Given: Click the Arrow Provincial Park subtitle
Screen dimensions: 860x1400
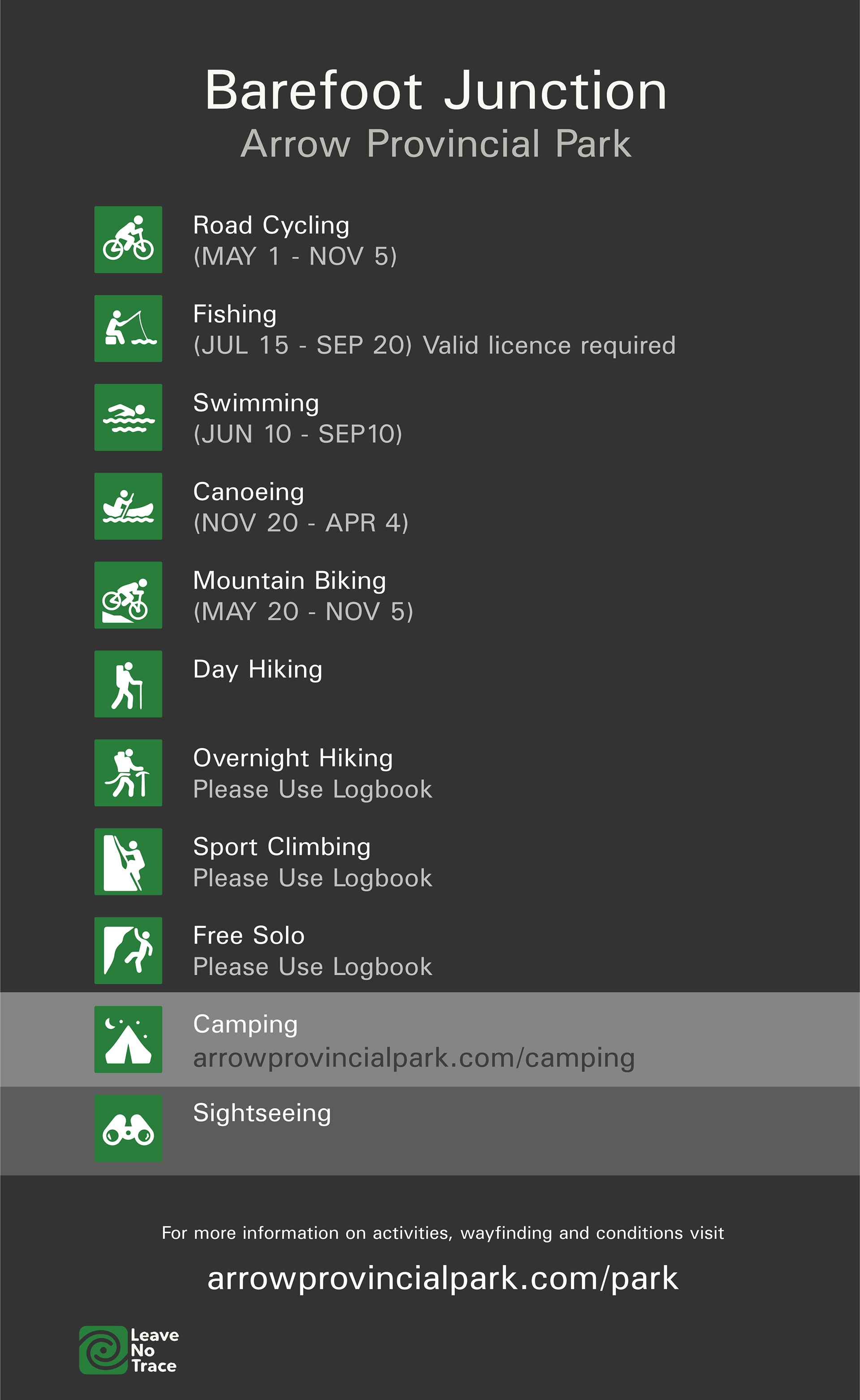Looking at the screenshot, I should click(x=436, y=143).
